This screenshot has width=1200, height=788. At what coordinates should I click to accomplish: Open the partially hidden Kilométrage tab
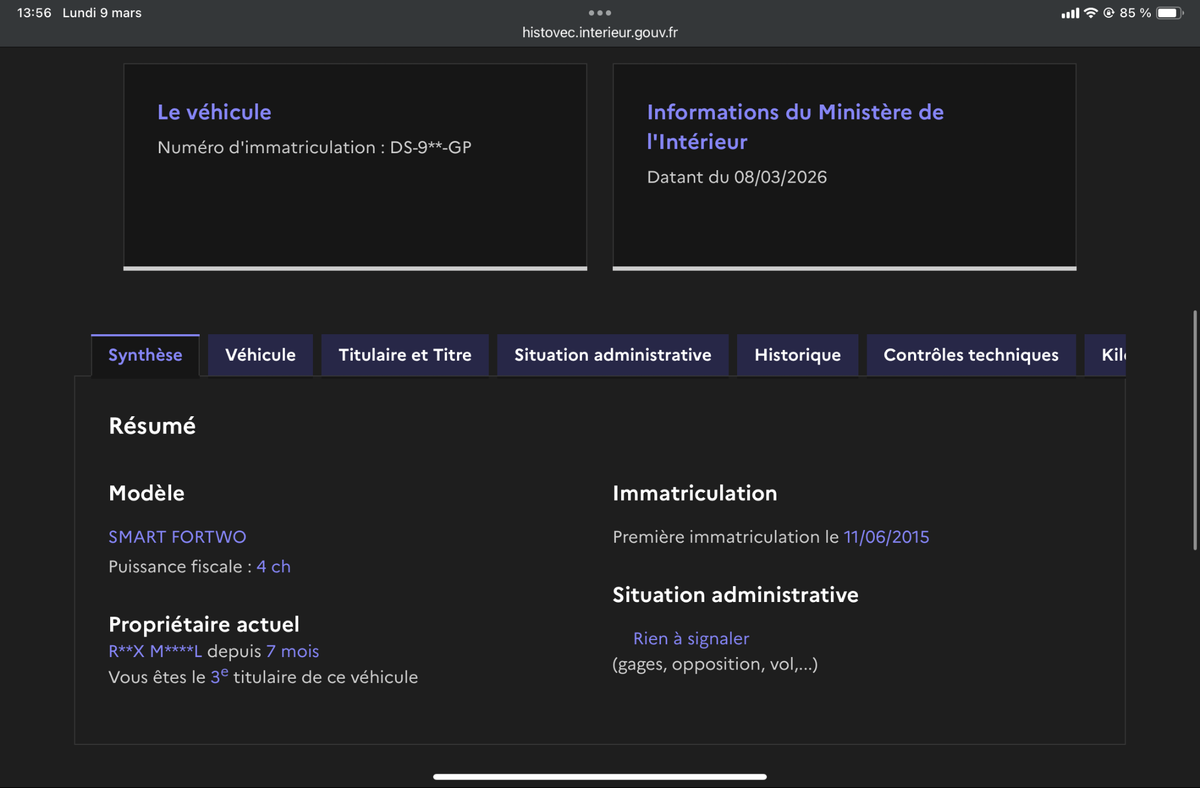coord(1112,355)
